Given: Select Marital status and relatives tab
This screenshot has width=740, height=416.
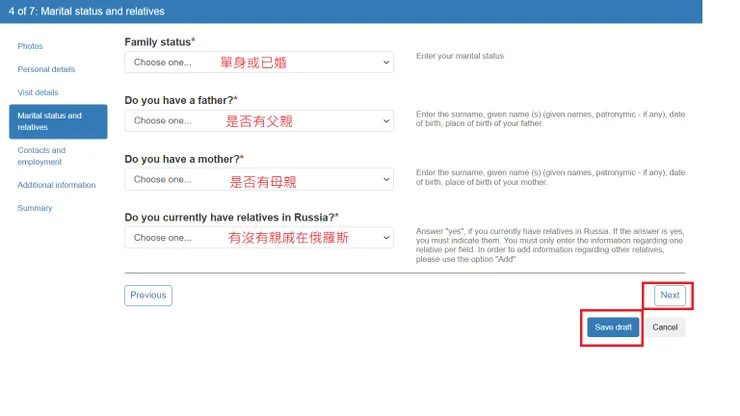Looking at the screenshot, I should tap(58, 122).
